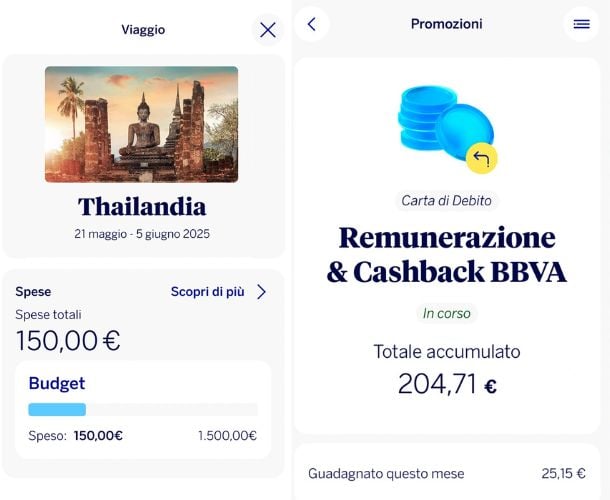Open the Guadagnato questo mese row
Viewport: 610px width, 500px height.
click(x=446, y=473)
